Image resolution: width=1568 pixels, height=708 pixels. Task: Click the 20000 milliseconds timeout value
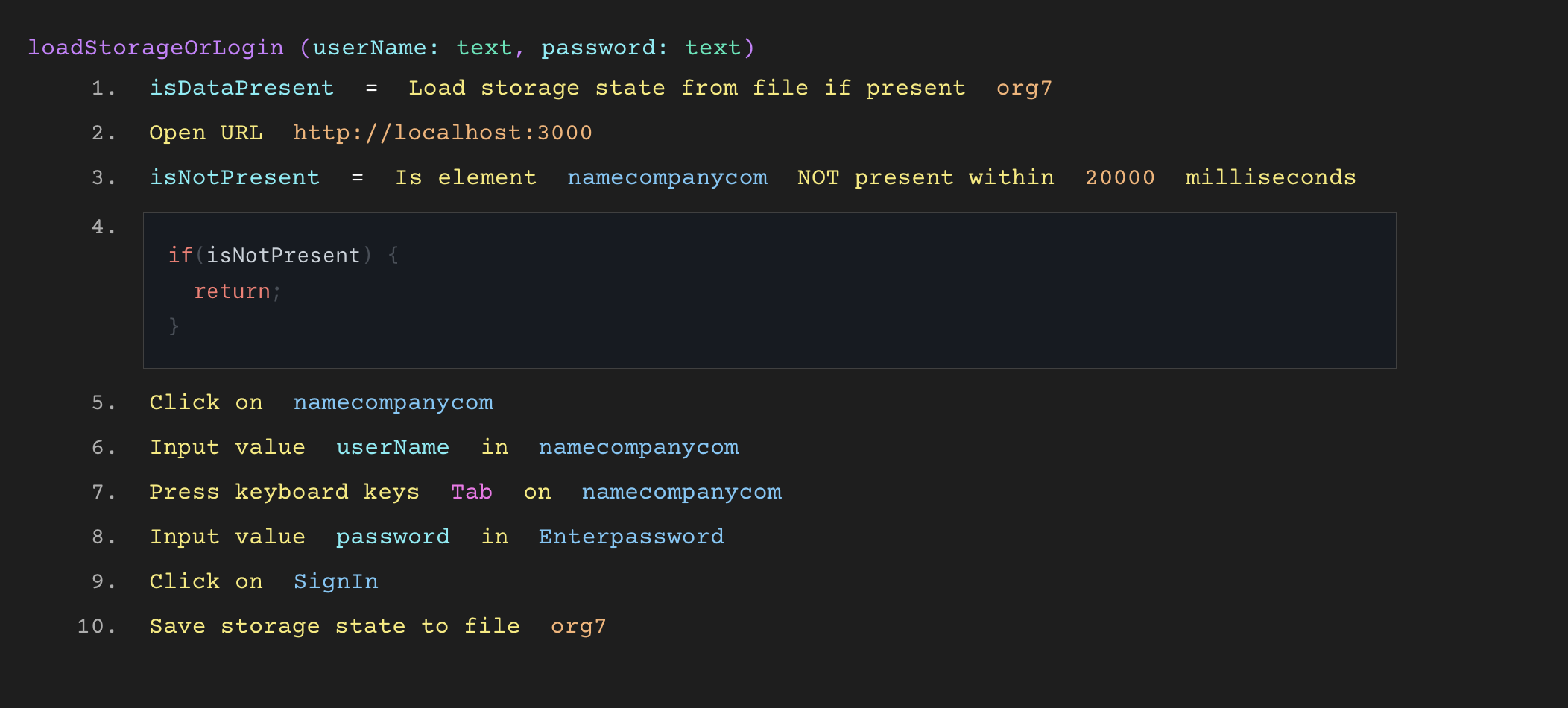pos(1119,177)
